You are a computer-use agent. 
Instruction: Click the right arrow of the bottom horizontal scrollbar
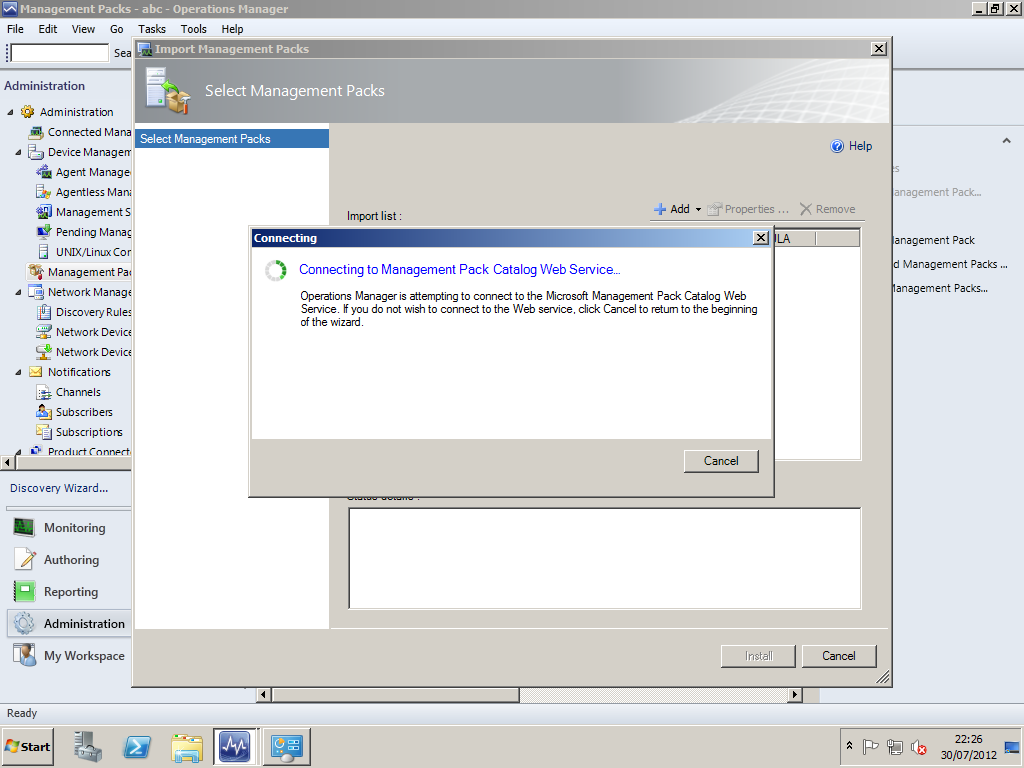click(795, 694)
